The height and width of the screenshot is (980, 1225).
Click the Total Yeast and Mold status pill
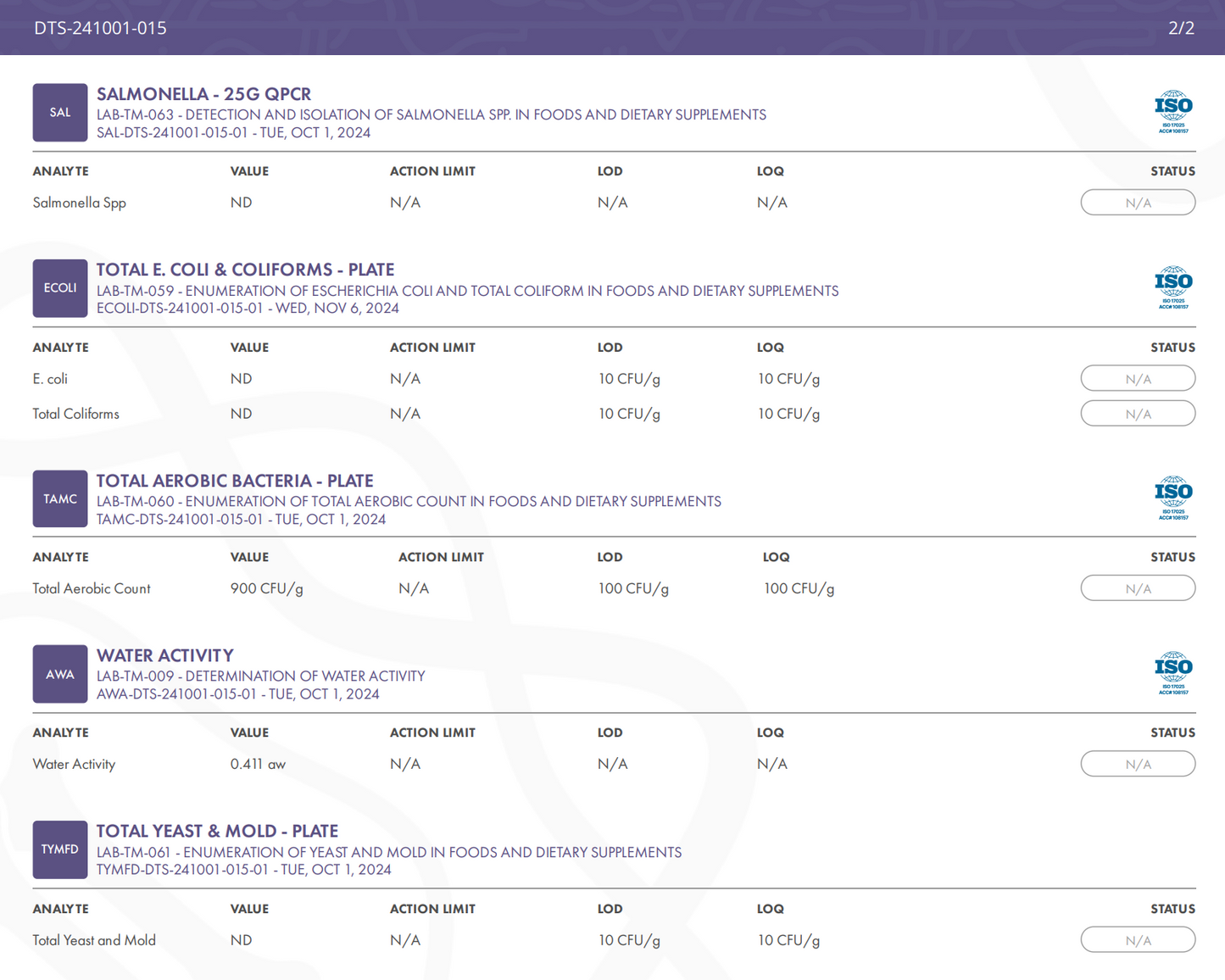click(1138, 940)
